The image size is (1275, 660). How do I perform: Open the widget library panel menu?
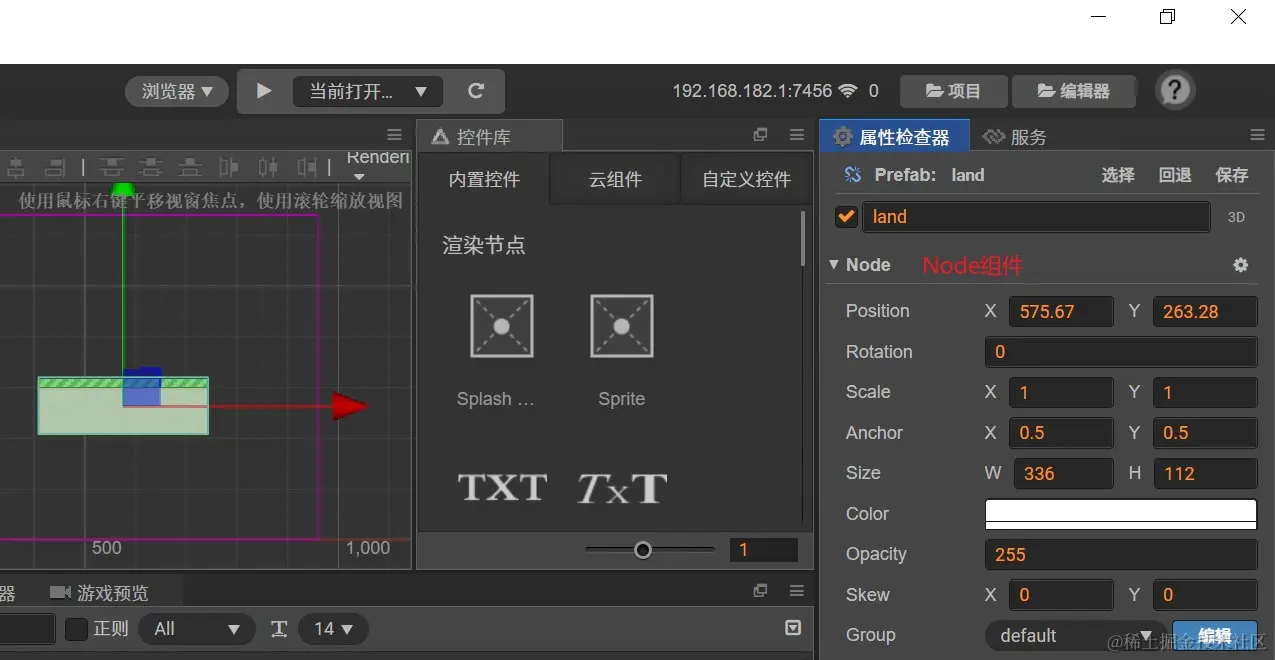click(x=796, y=135)
